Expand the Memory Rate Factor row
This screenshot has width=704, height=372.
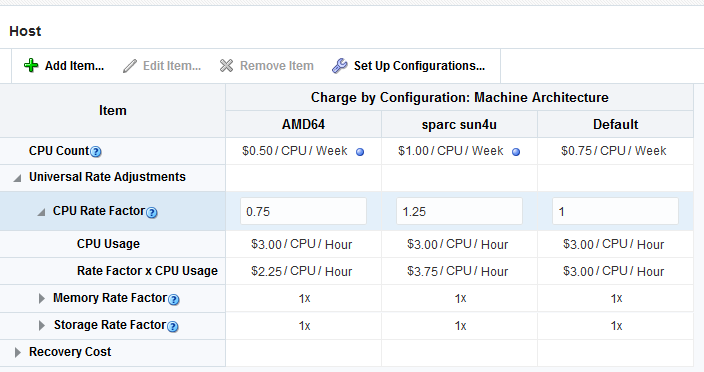click(41, 298)
